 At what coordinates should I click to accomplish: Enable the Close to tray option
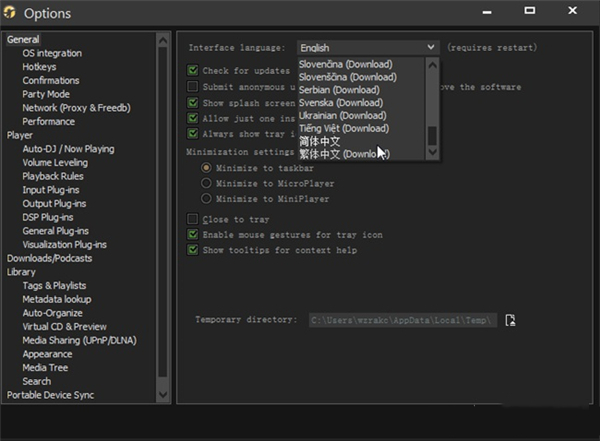193,219
